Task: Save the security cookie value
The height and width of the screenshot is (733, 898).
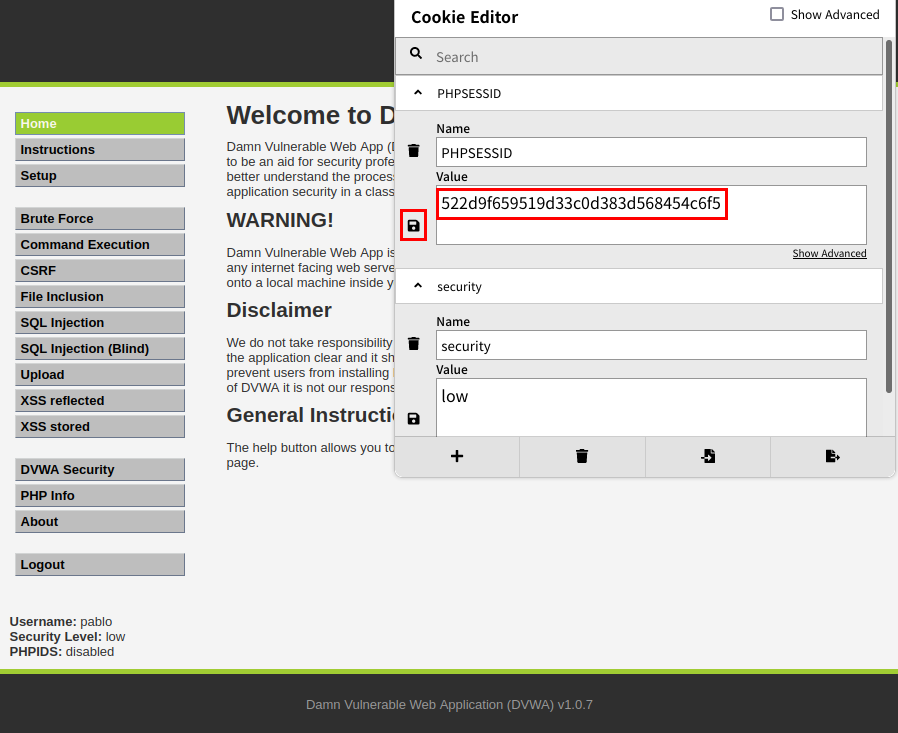Action: click(x=413, y=419)
